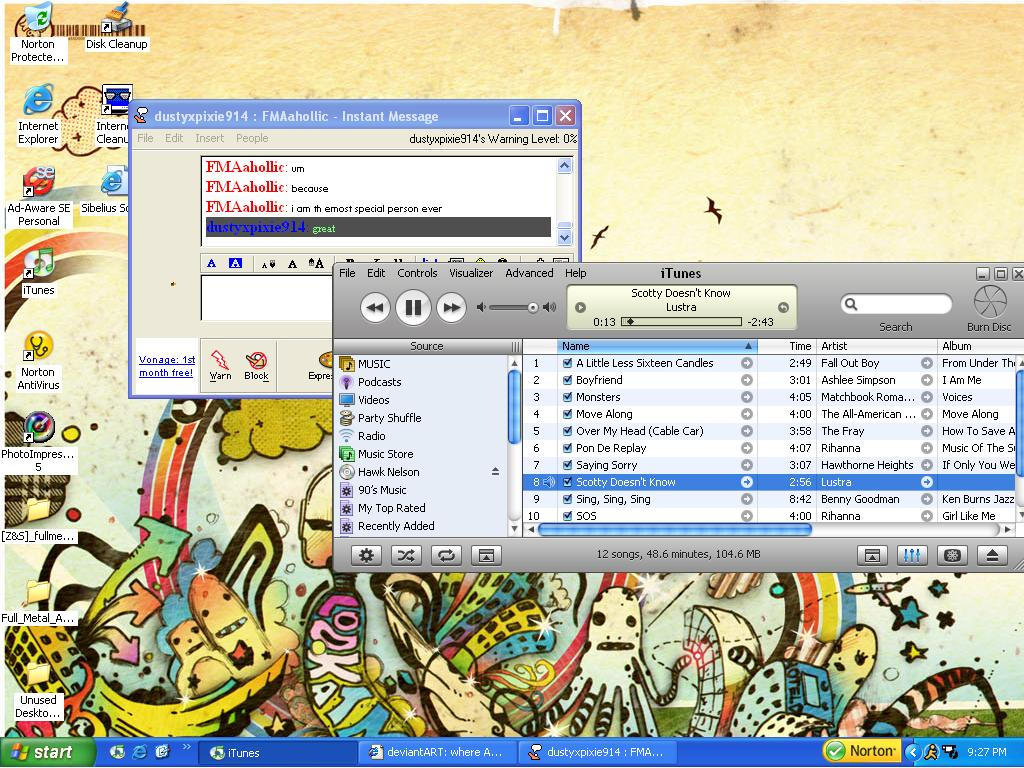Screen dimensions: 1024x768
Task: Turn on the iTunes visualizer button
Action: point(952,555)
